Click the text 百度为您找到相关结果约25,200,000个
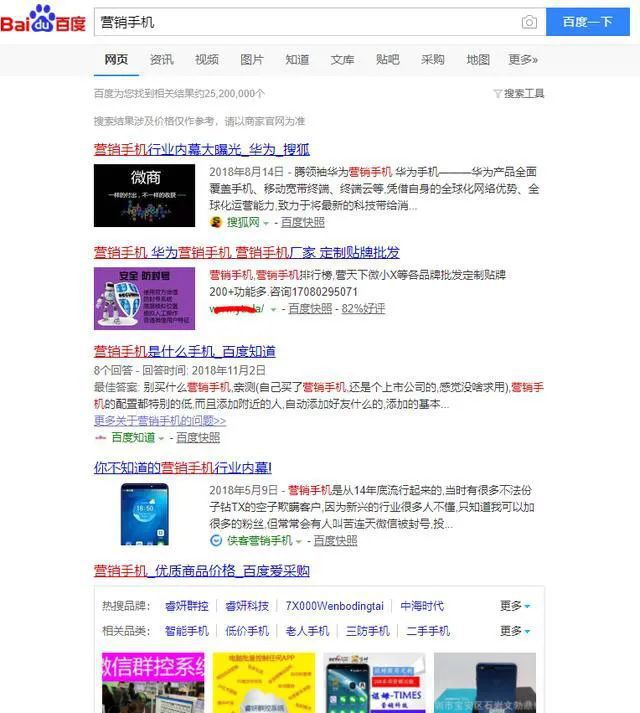The height and width of the screenshot is (713, 640). pos(179,93)
